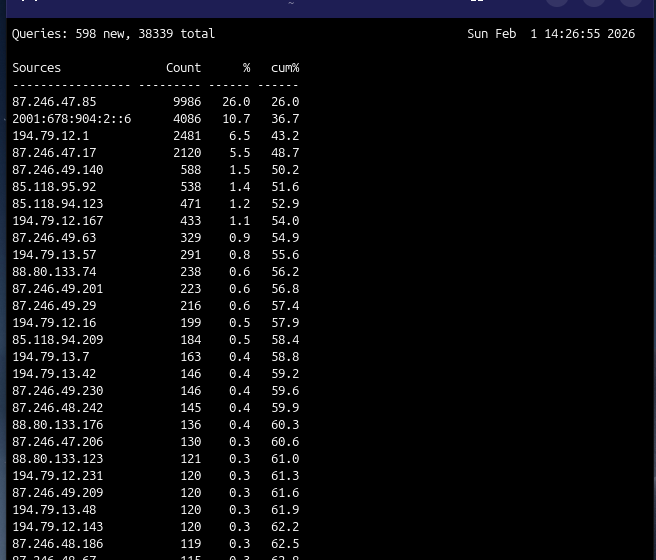Click the Sources column header
The image size is (656, 560).
click(x=36, y=68)
